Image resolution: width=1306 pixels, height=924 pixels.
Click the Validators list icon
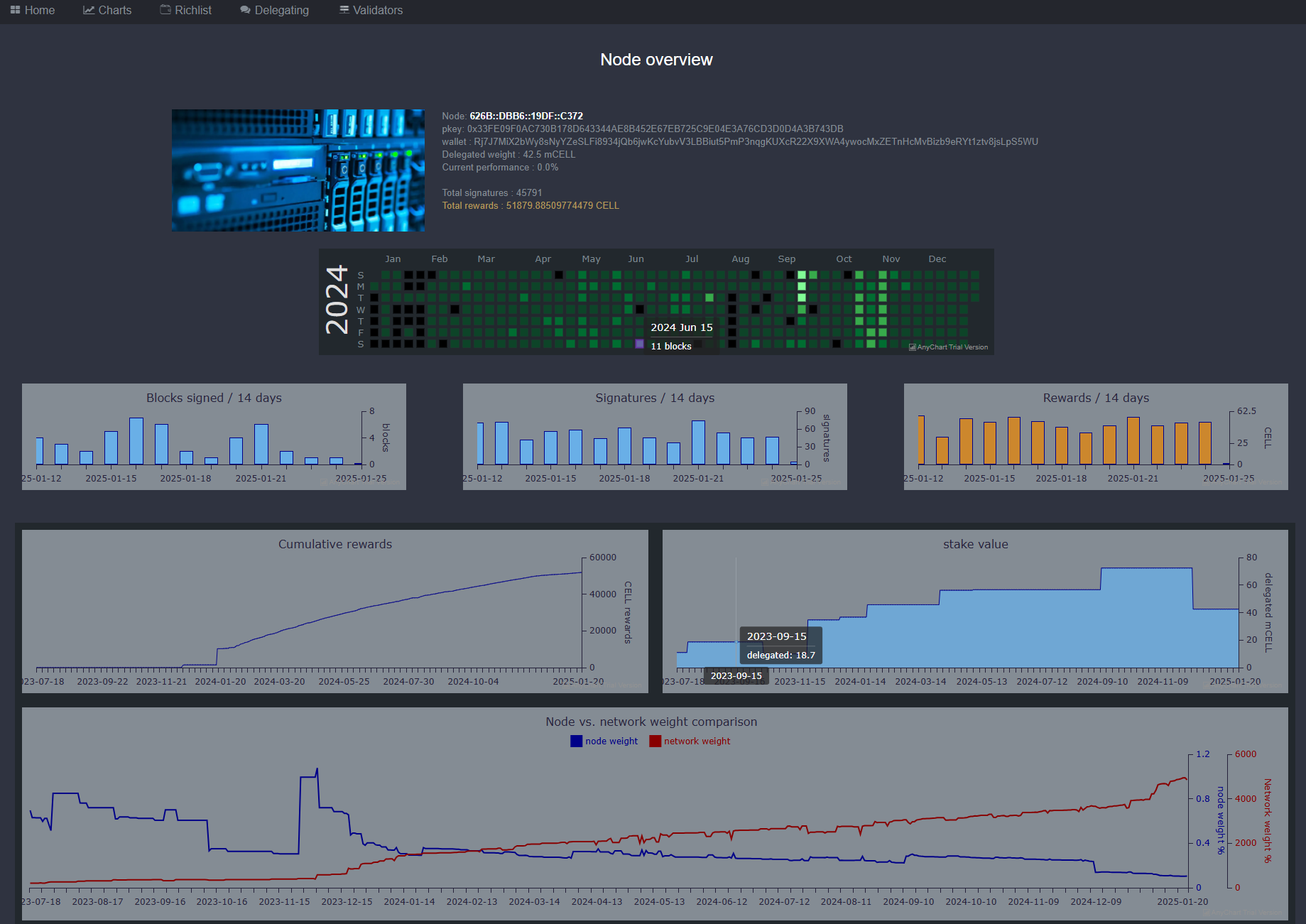coord(344,10)
